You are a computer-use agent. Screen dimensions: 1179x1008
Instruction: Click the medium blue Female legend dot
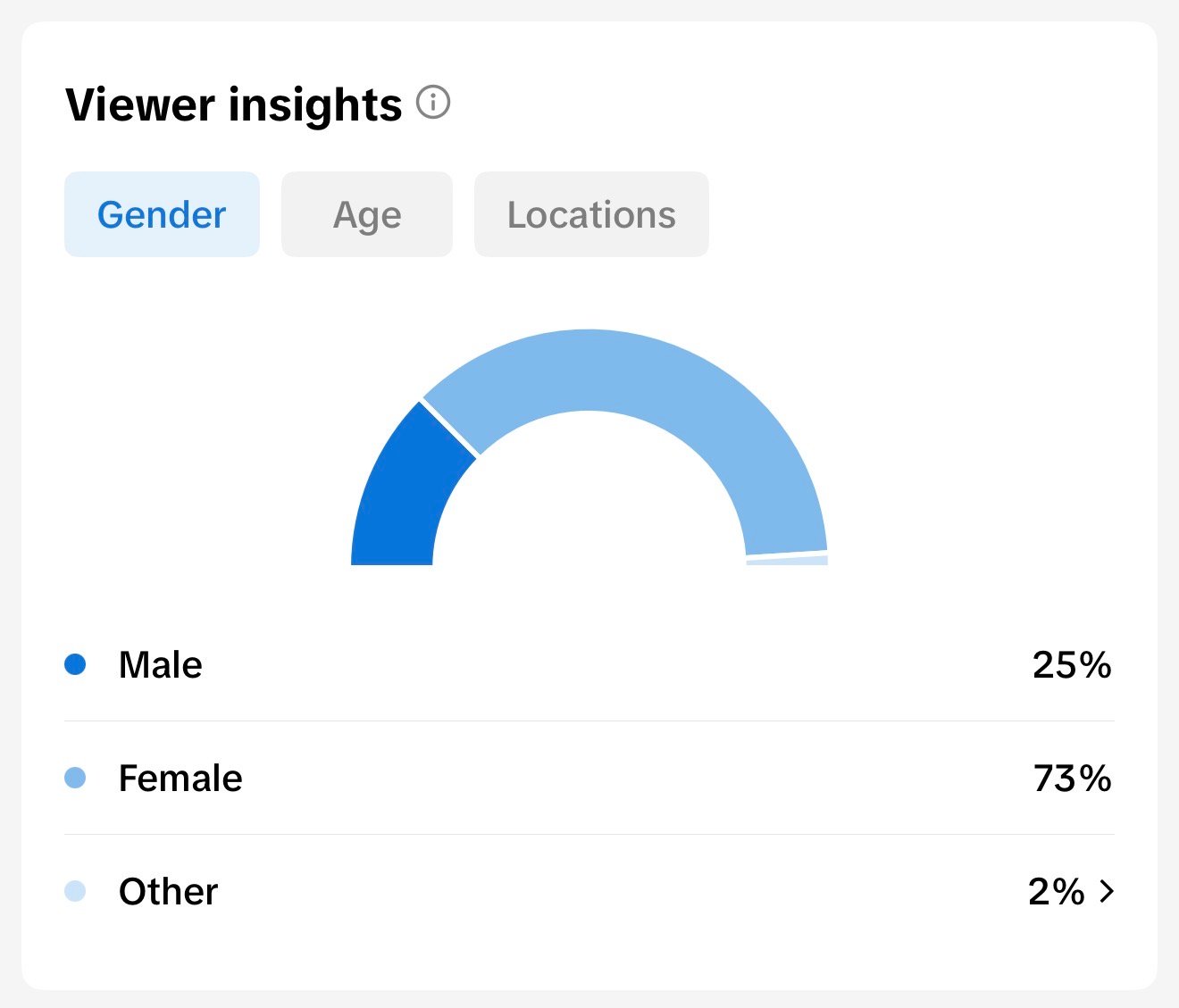click(76, 778)
